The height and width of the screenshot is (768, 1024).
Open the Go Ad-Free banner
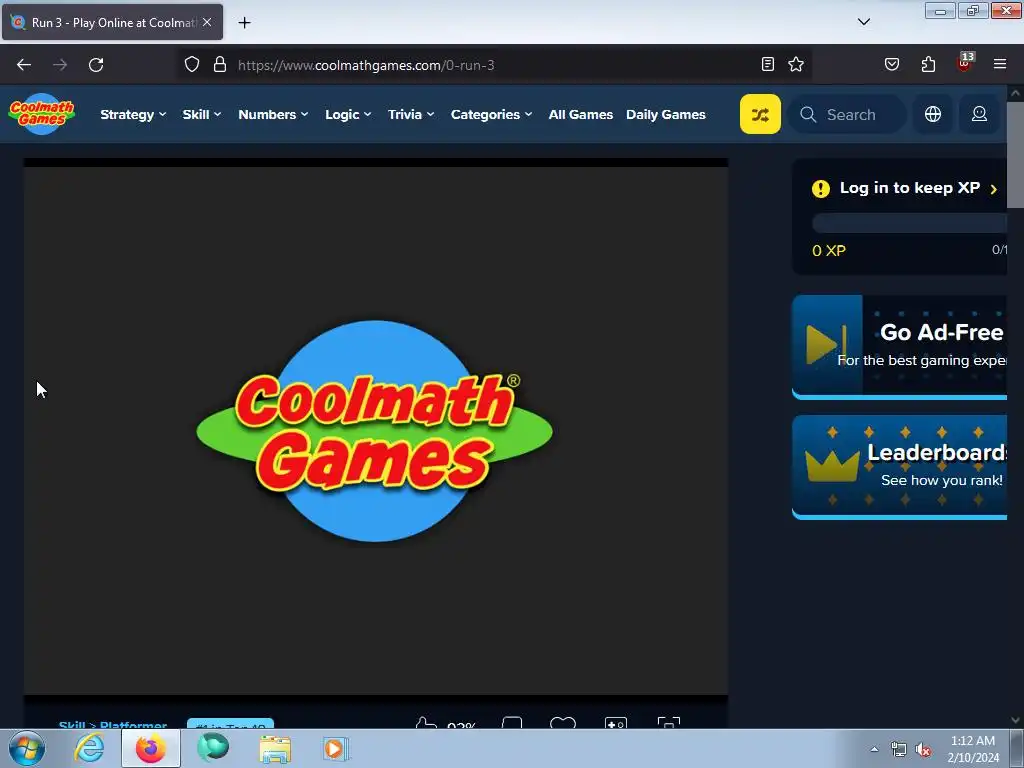[x=899, y=347]
